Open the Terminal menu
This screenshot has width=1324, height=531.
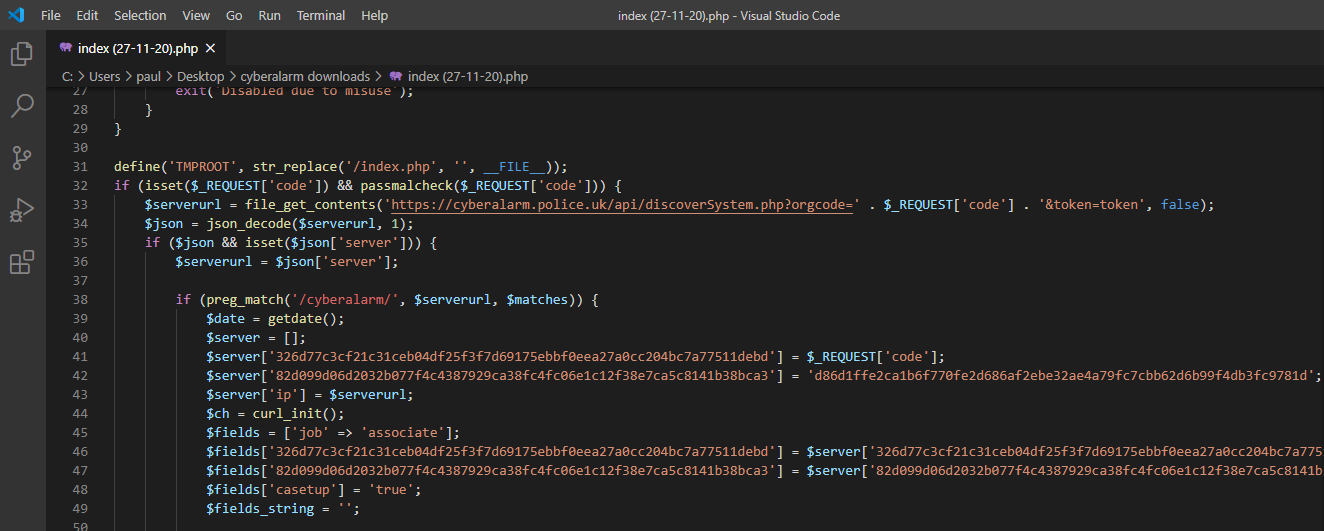(321, 16)
